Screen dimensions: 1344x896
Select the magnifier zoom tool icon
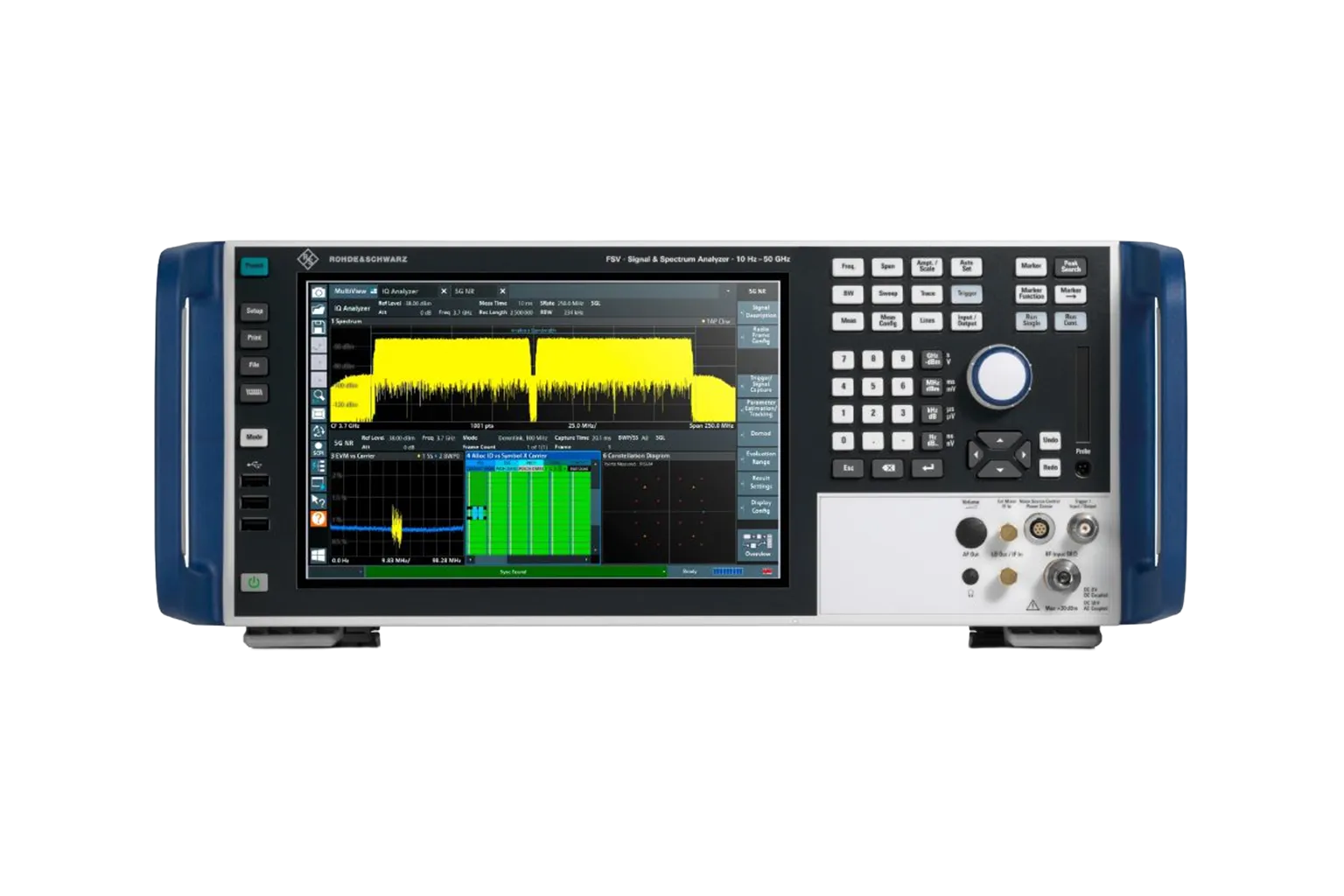(318, 395)
